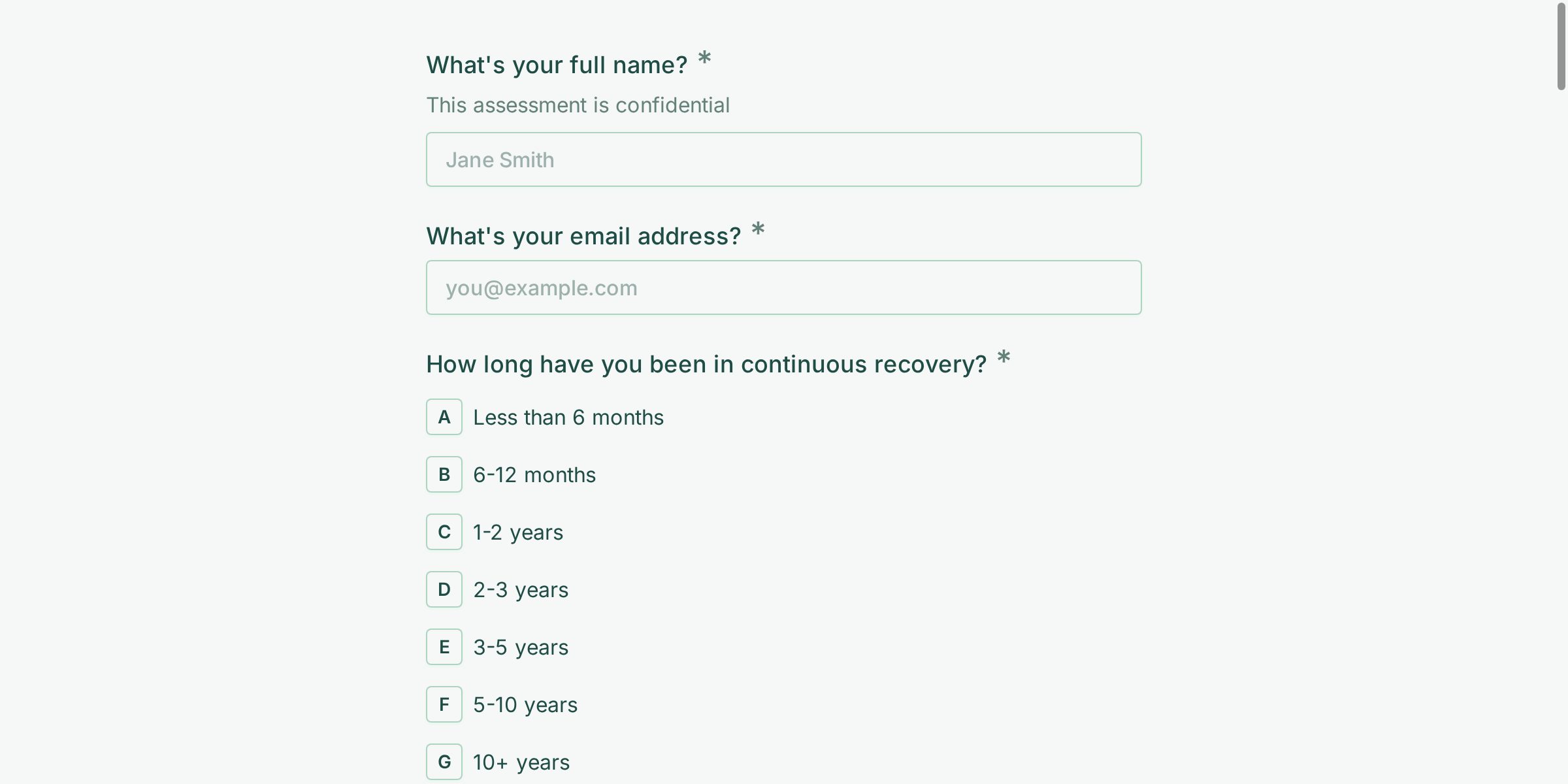Pick the "10+ years" answer
Viewport: 1568px width, 784px height.
coord(521,762)
